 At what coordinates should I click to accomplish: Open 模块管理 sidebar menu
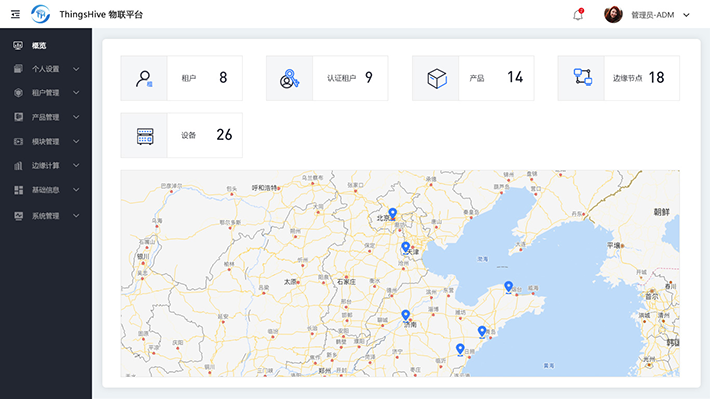(x=46, y=141)
